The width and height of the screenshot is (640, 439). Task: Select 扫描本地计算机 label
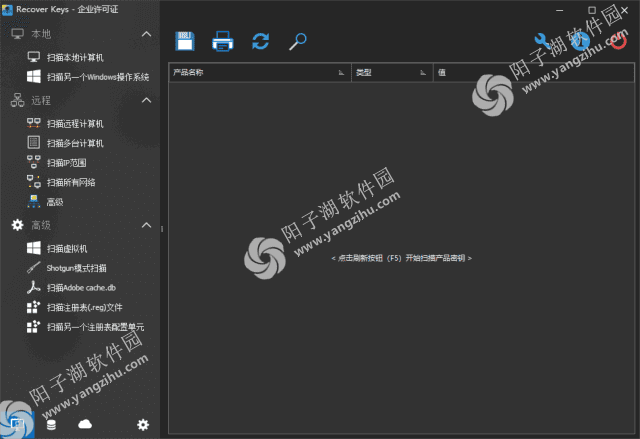click(x=75, y=58)
